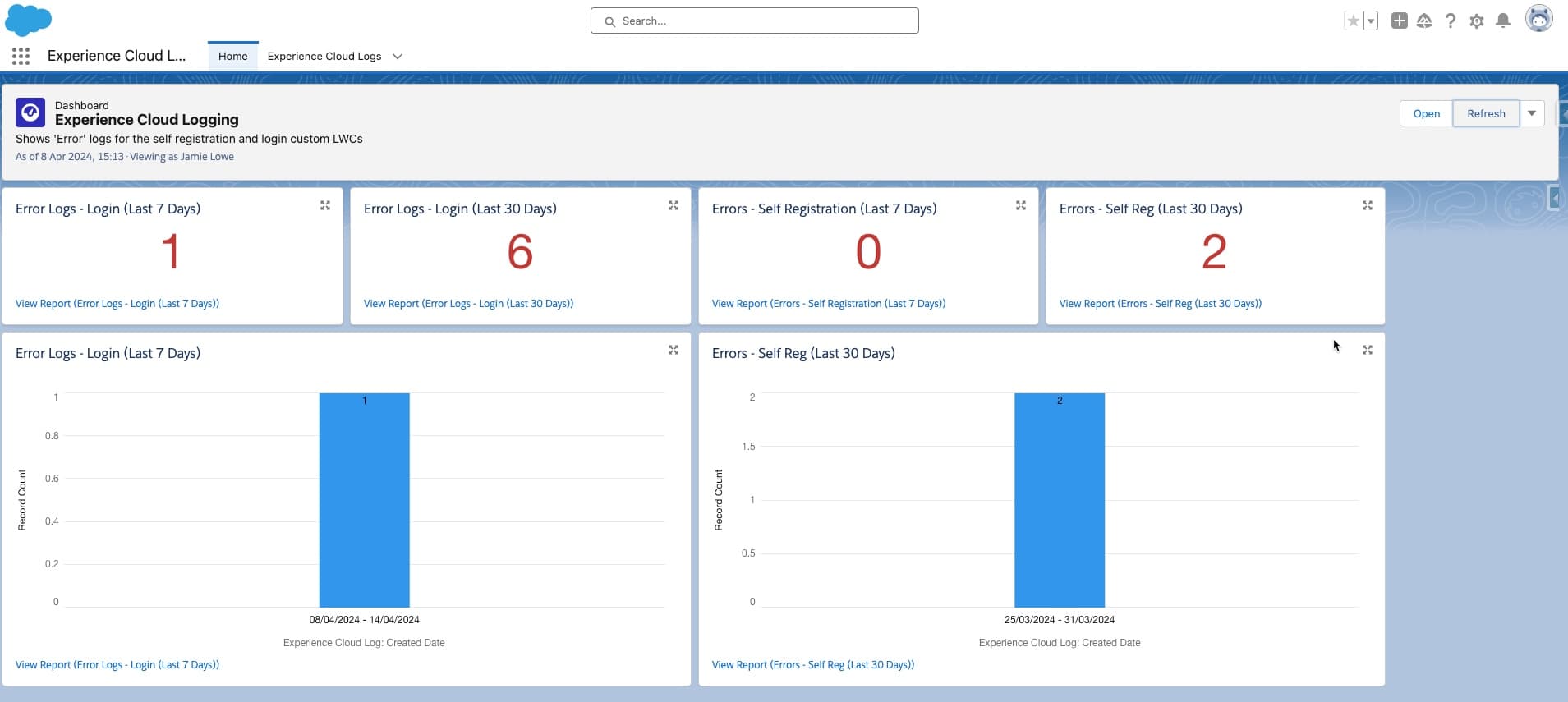
Task: Switch to the Home tab
Action: click(x=233, y=56)
